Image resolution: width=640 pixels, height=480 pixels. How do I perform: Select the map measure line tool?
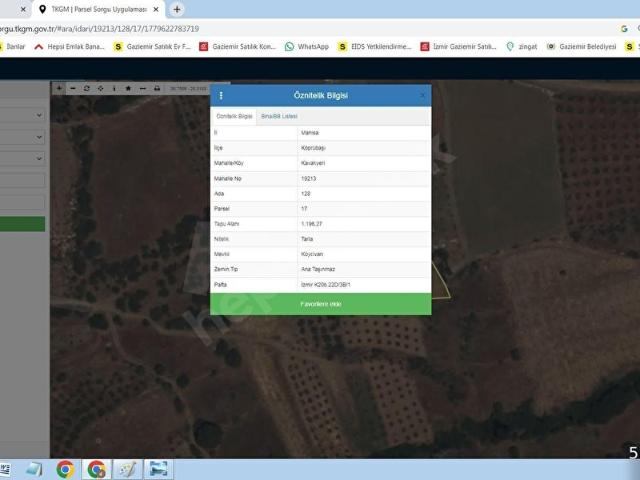pos(142,88)
